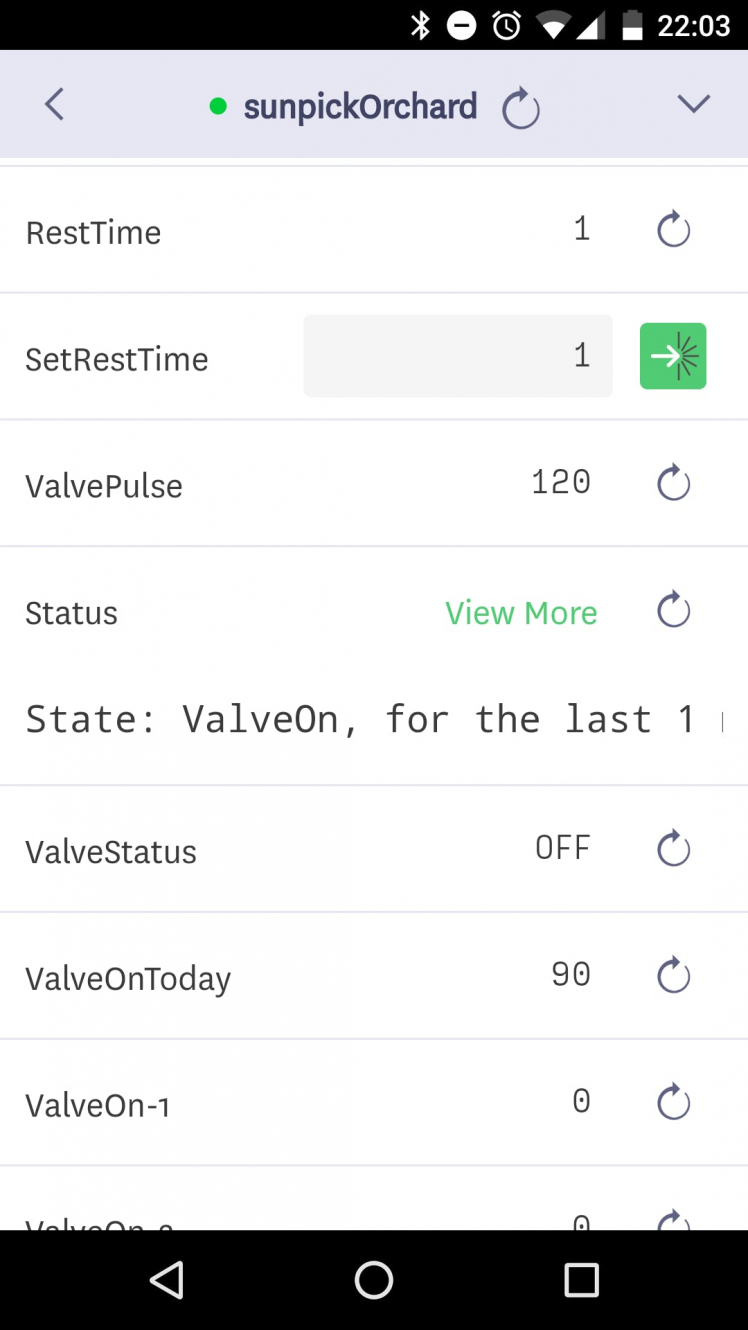Tap the ValveOnToday row label
748x1330 pixels.
click(128, 978)
